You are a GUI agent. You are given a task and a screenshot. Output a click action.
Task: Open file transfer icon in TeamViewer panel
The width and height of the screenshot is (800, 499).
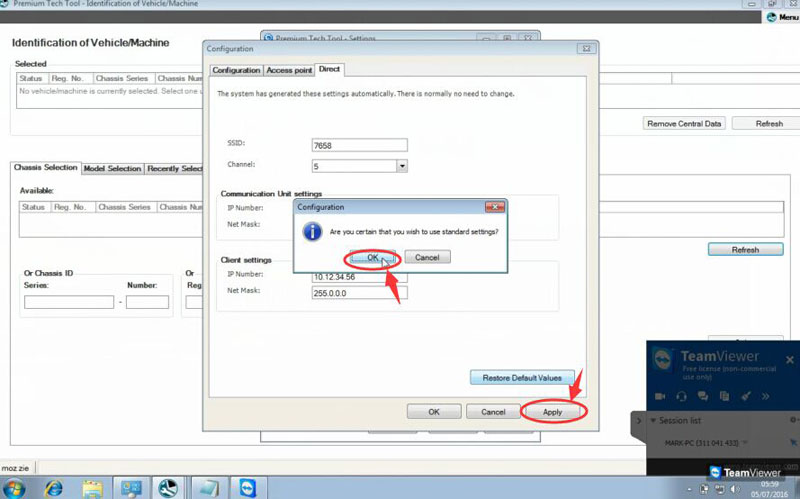click(x=724, y=396)
